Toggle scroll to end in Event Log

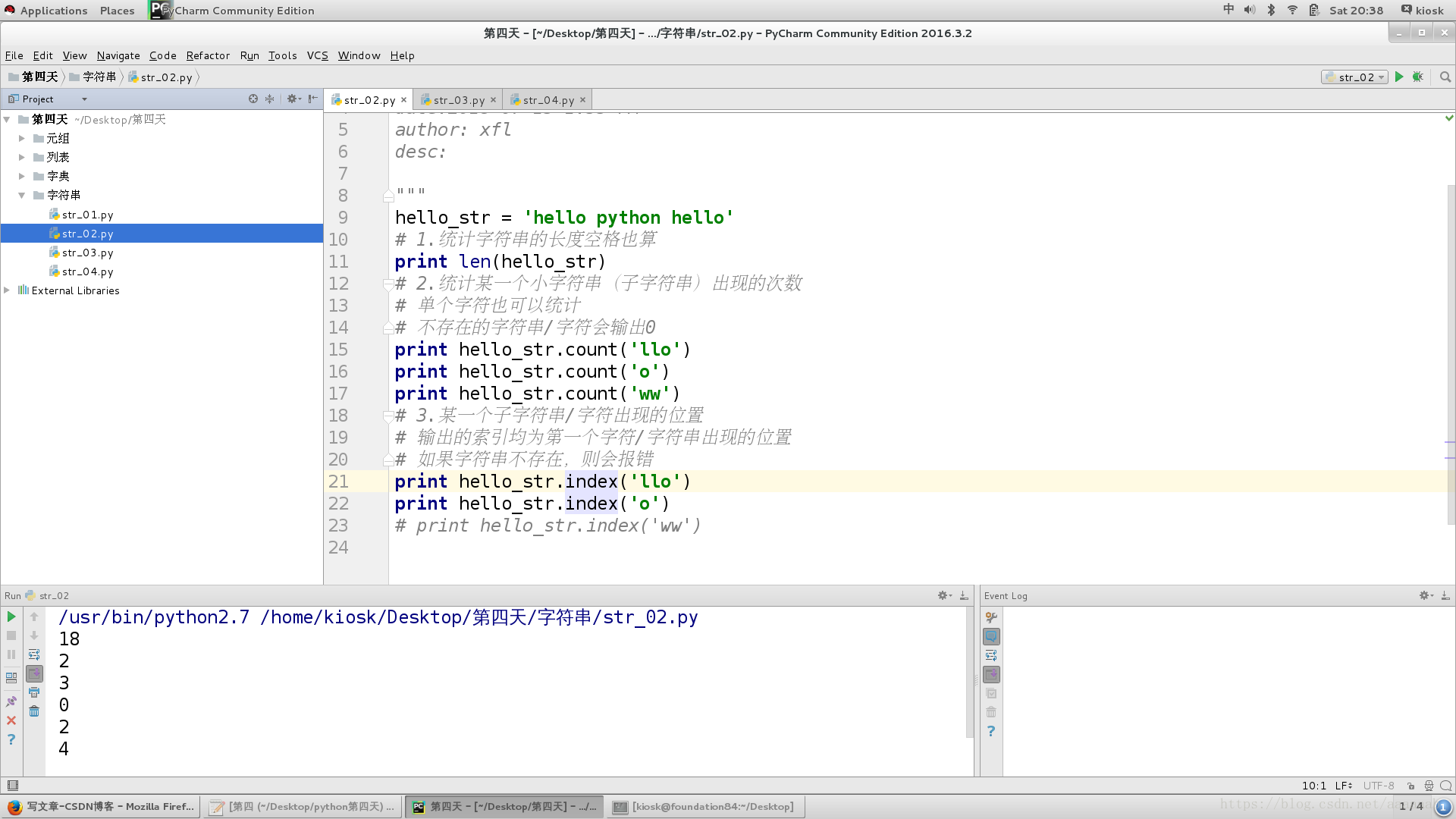coord(991,674)
